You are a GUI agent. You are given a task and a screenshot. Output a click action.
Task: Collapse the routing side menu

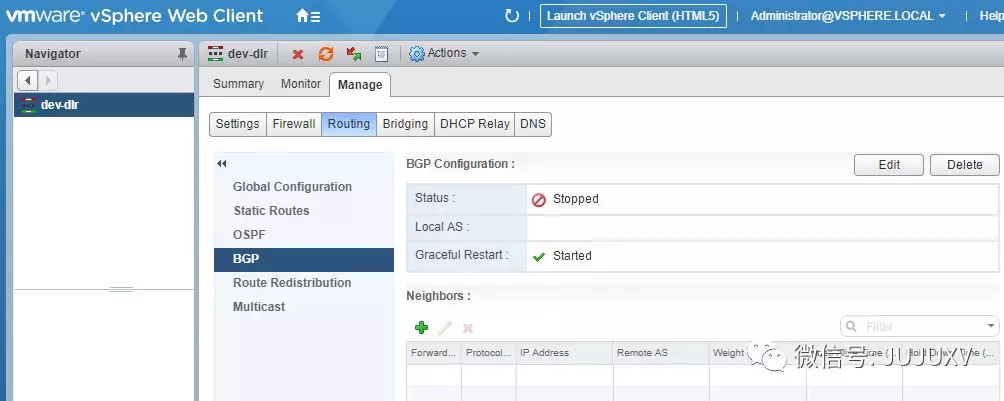pyautogui.click(x=222, y=164)
